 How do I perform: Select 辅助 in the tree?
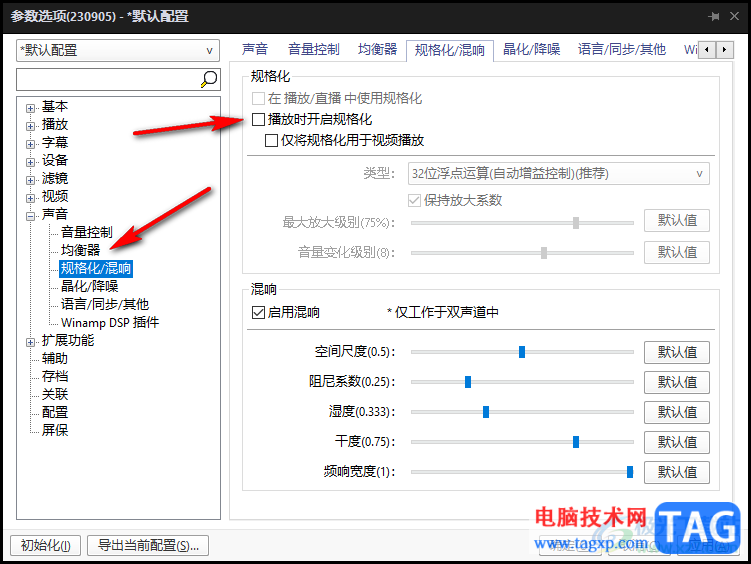click(x=55, y=359)
